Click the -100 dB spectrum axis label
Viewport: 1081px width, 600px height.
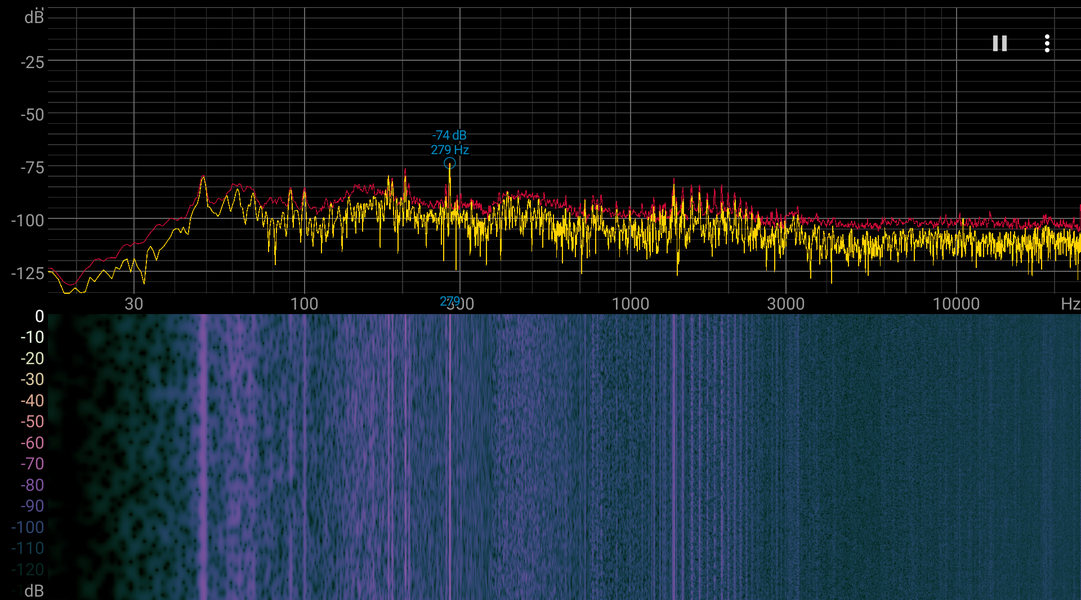point(28,221)
